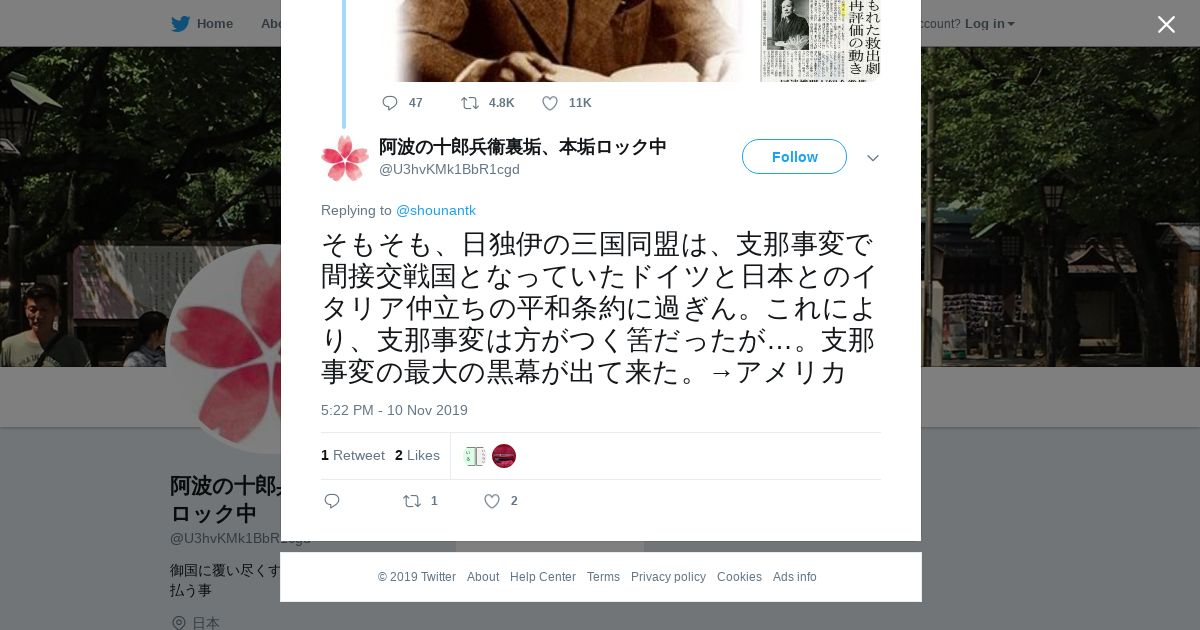Image resolution: width=1200 pixels, height=630 pixels.
Task: Show who made the 1 Retweet
Action: point(353,455)
